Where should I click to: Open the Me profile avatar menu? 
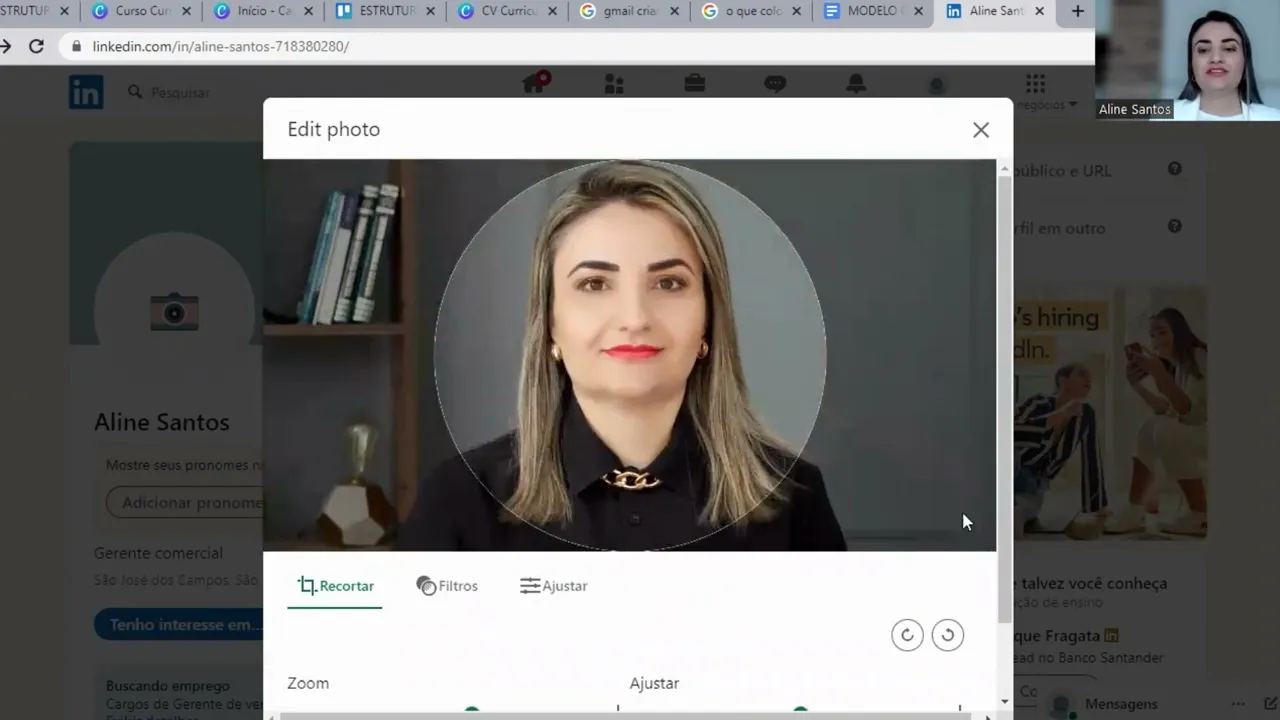tap(937, 86)
